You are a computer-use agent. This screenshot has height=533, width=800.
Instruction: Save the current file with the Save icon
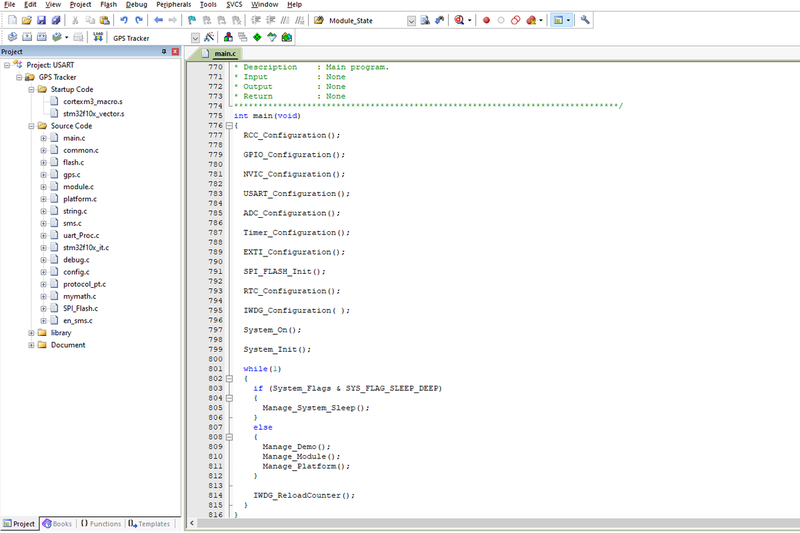(x=41, y=20)
